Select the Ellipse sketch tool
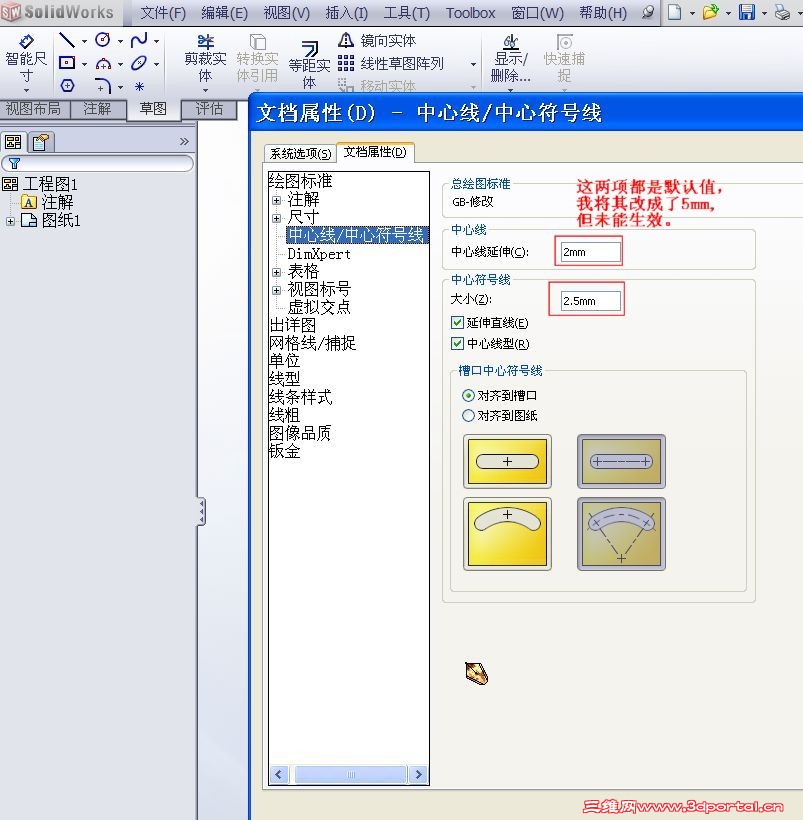This screenshot has width=803, height=820. [139, 63]
